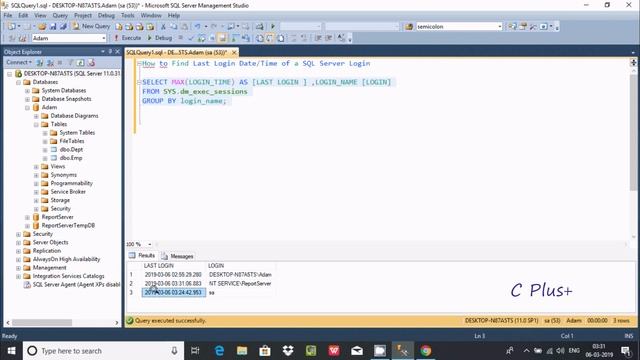Open the Tools menu

pos(127,15)
